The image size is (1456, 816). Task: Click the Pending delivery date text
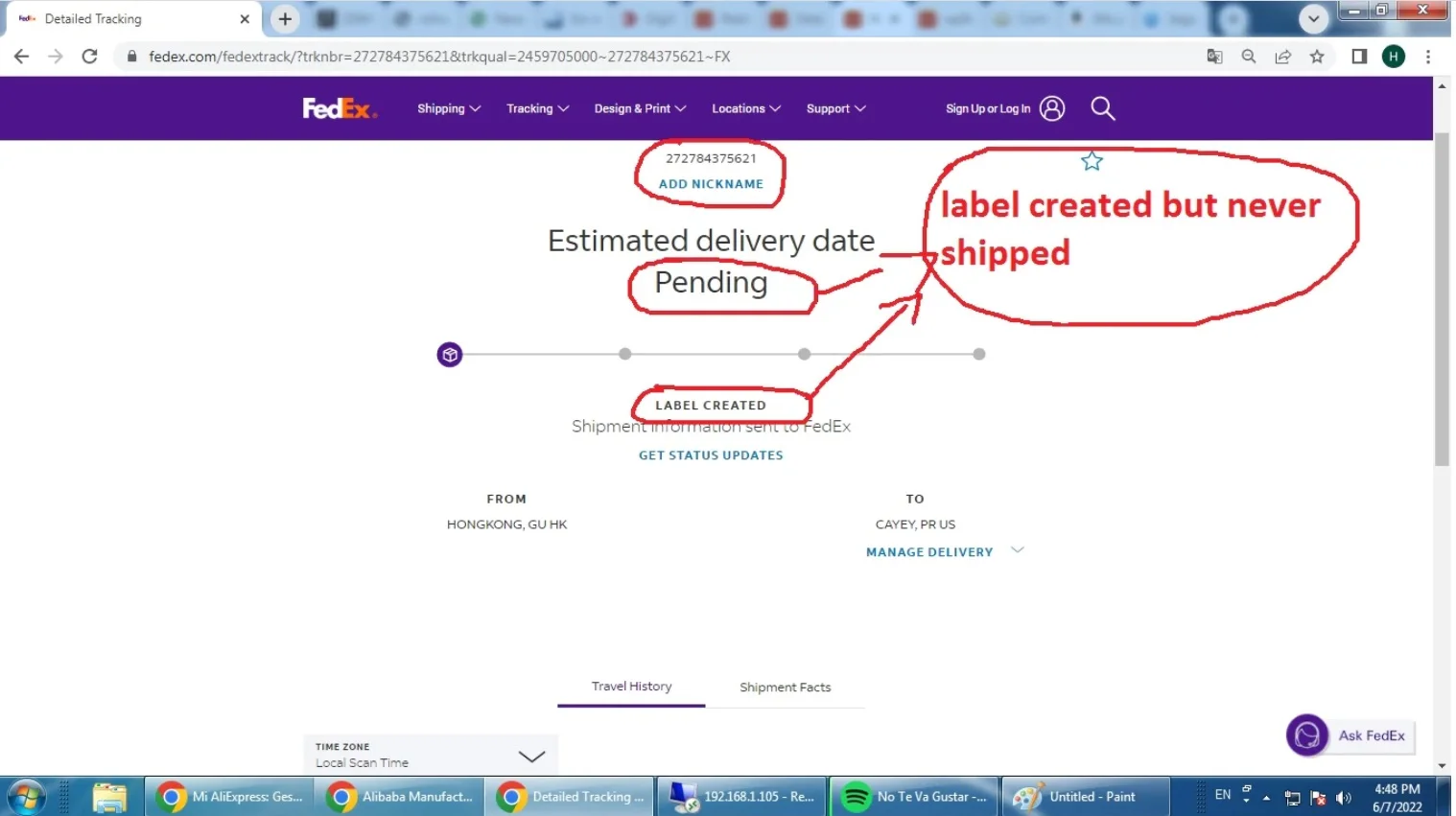click(711, 283)
